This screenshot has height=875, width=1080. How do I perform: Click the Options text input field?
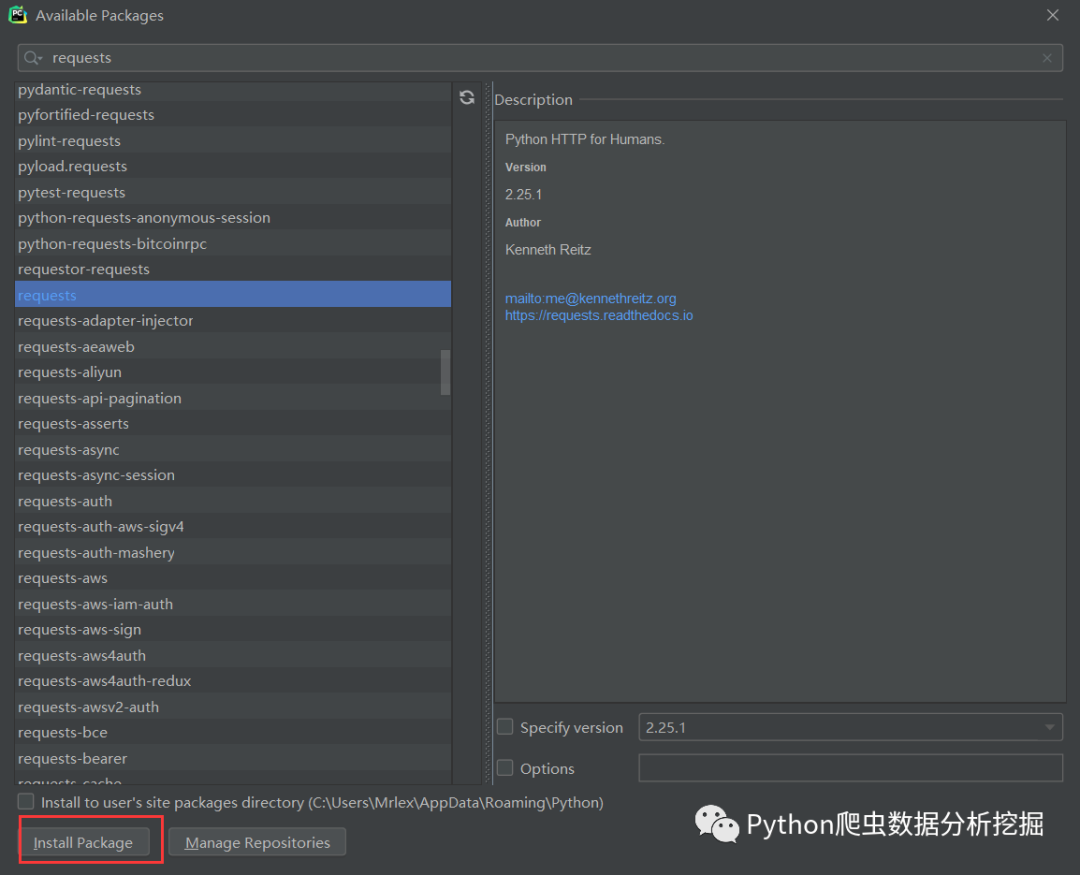(x=851, y=768)
